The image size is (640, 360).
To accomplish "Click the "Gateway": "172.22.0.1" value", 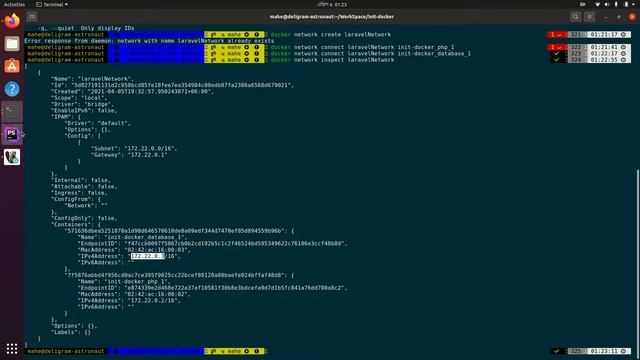I will (147, 155).
